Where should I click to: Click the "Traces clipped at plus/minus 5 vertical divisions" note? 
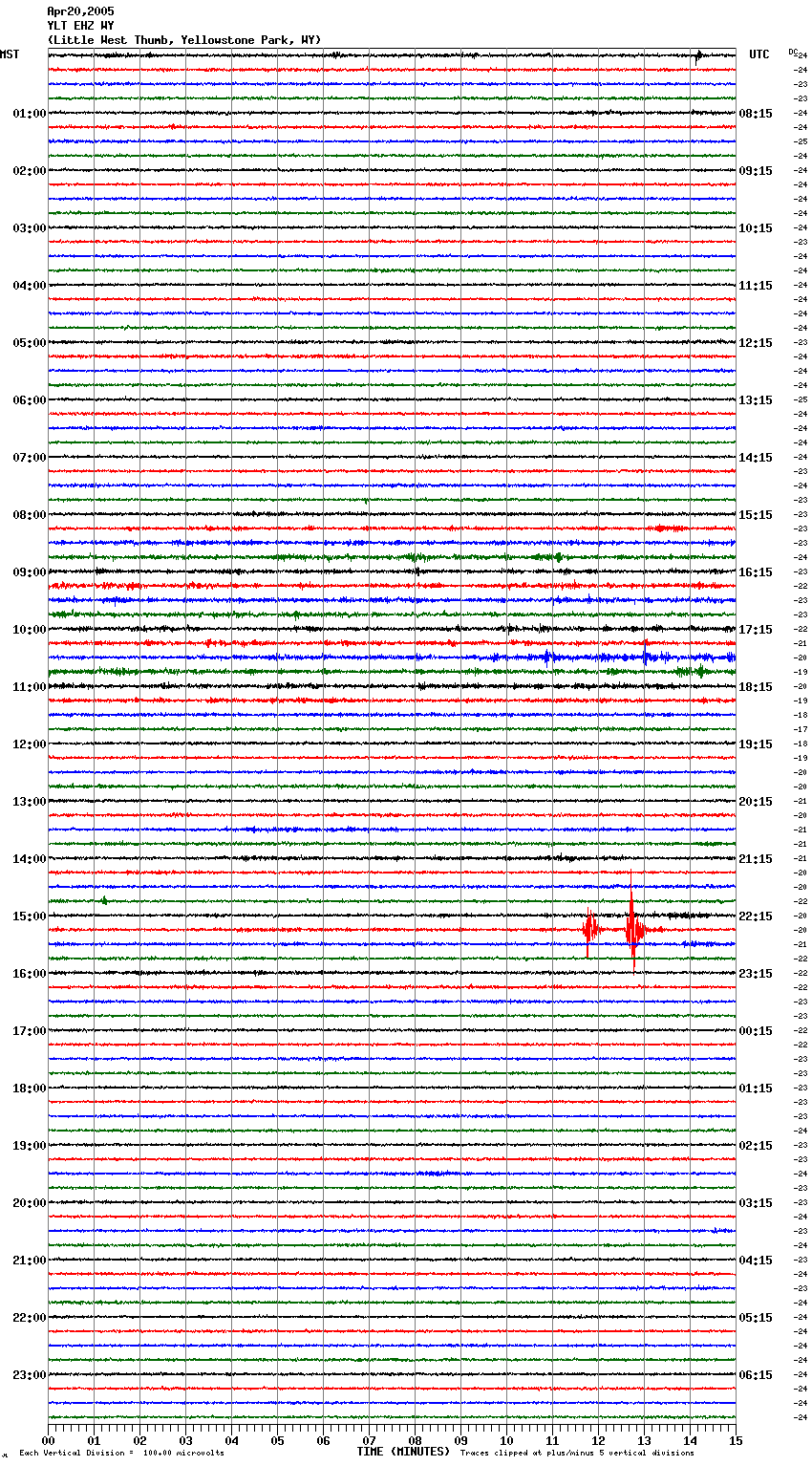(x=577, y=1453)
